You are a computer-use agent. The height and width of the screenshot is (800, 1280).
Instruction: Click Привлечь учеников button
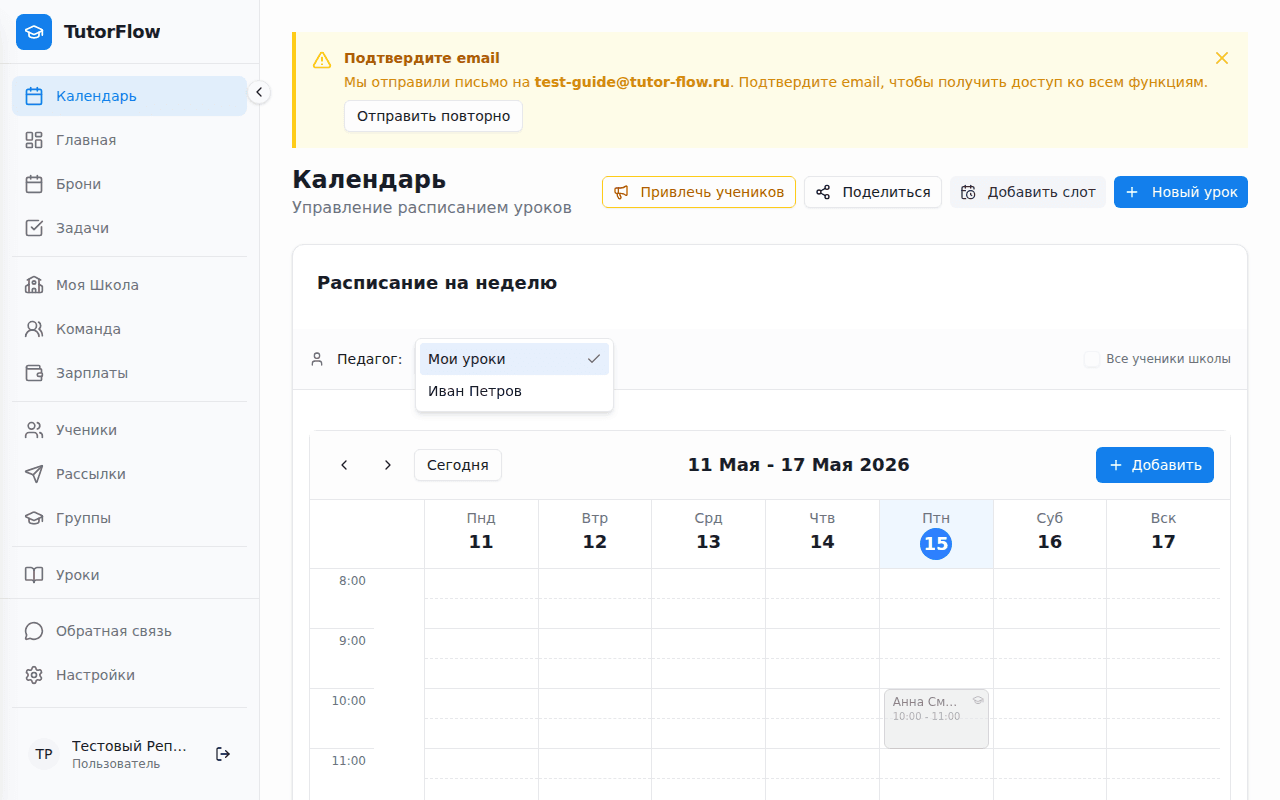(699, 192)
